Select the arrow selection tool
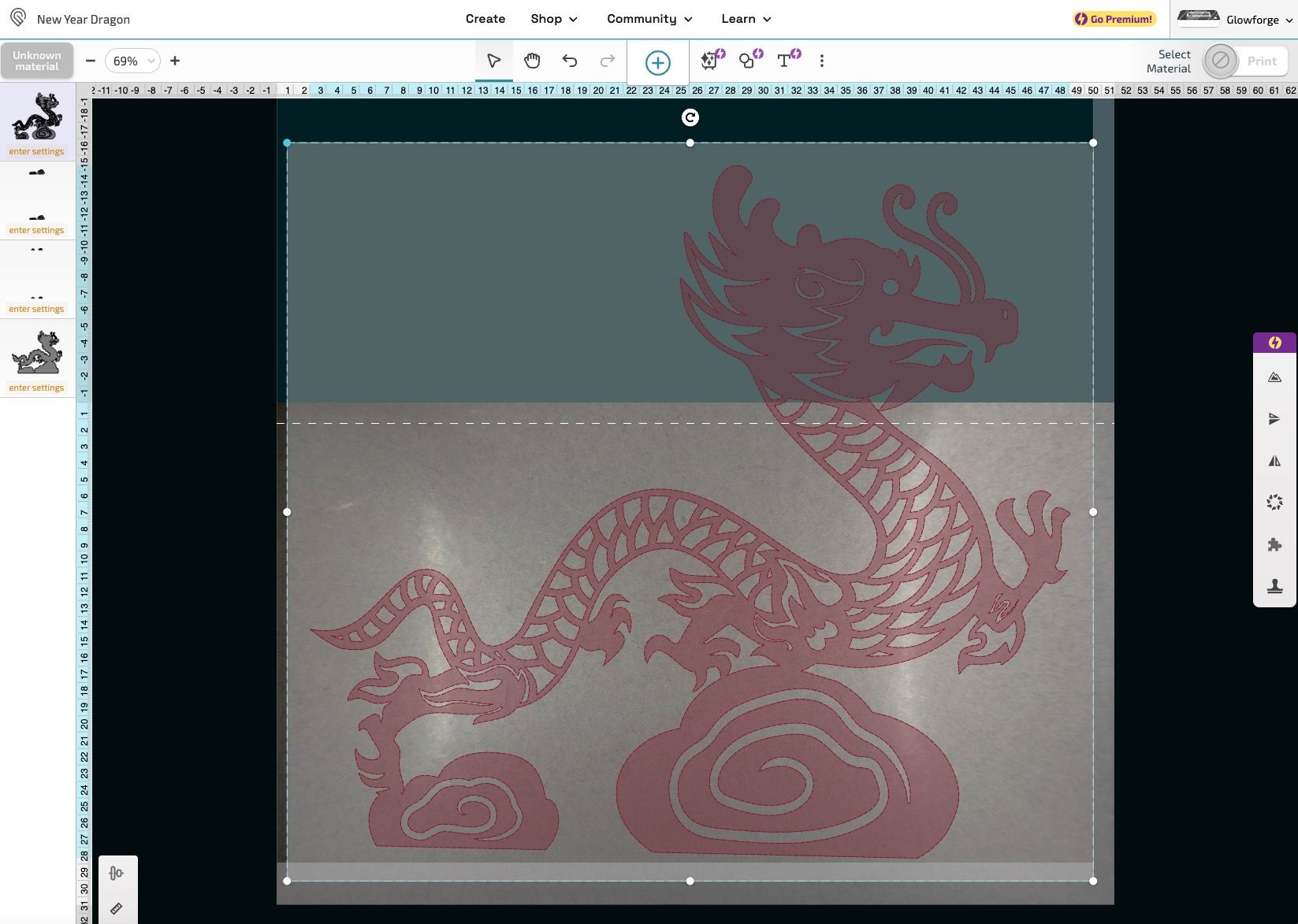Screen dimensions: 1298x924 click(493, 60)
